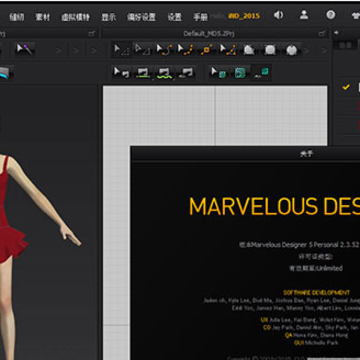Viewport: 360px width, 360px height.
Task: Pop out the Default_MD5.ZPrj 2D window
Action: 322,34
